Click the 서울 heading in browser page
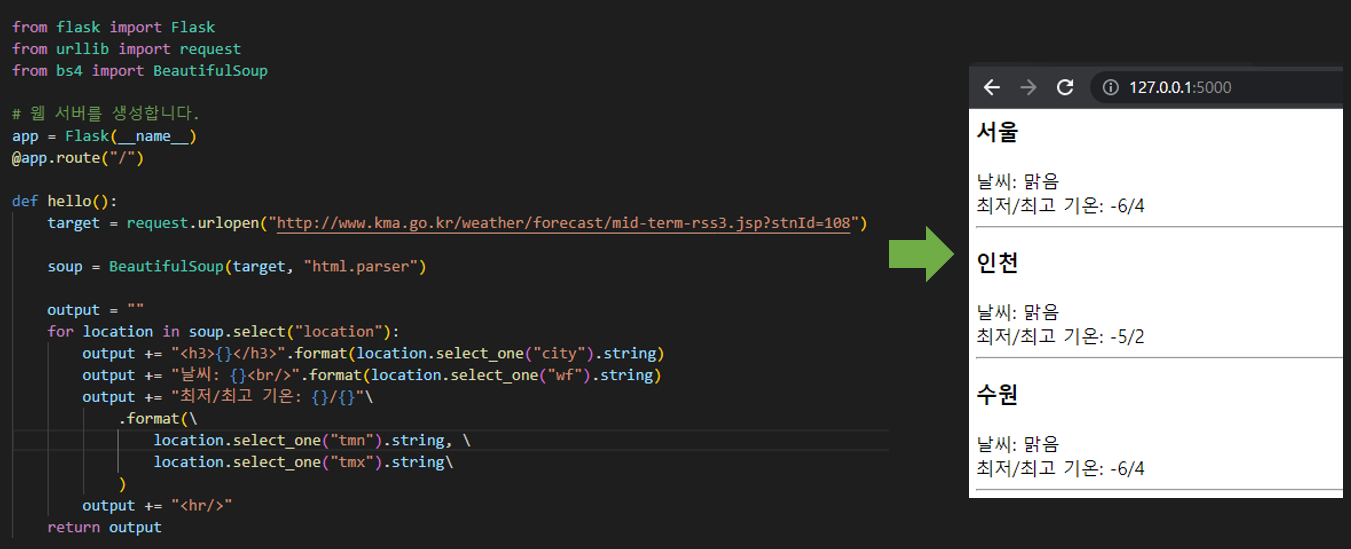This screenshot has width=1351, height=549. [x=997, y=131]
